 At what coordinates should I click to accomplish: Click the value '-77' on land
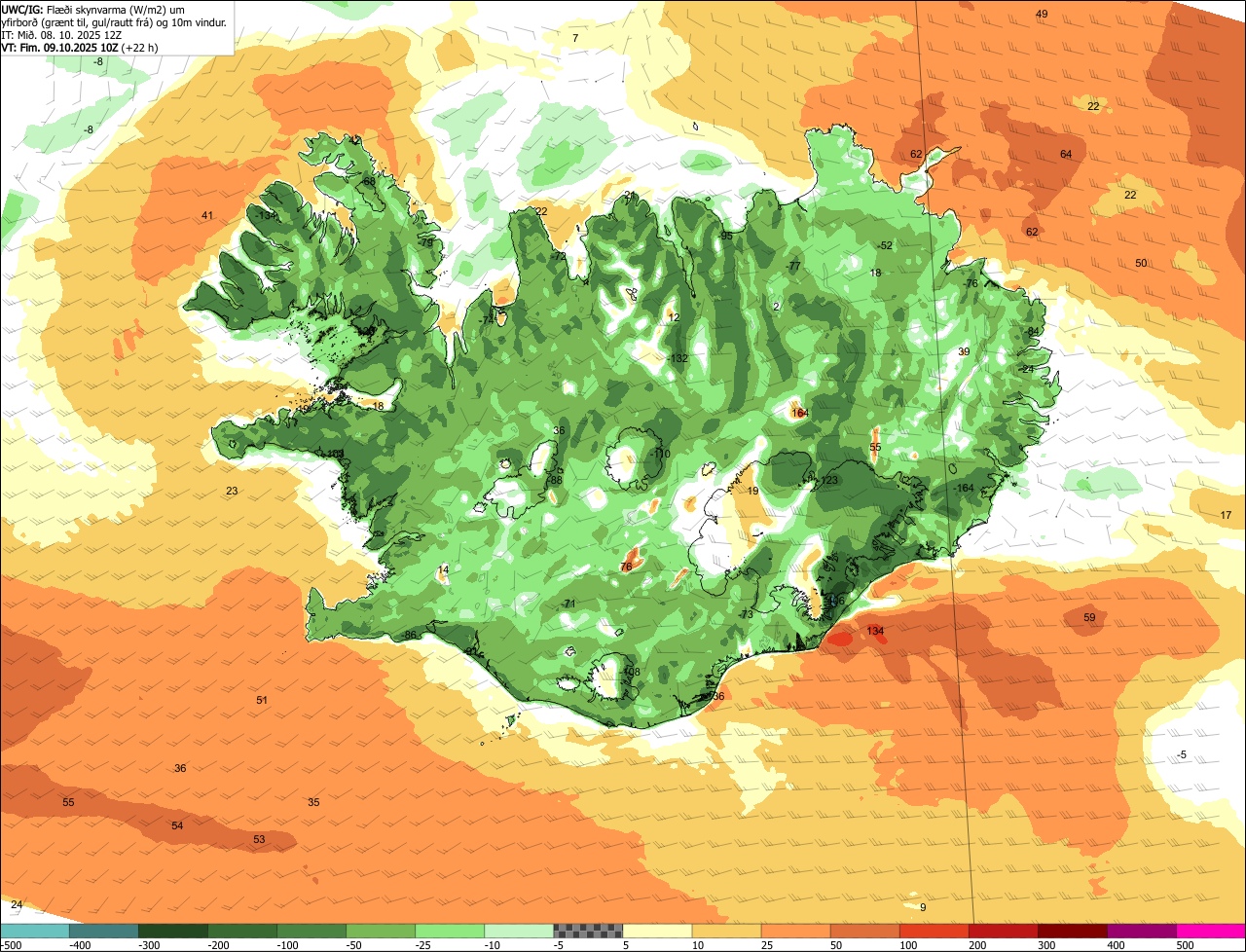coord(792,266)
